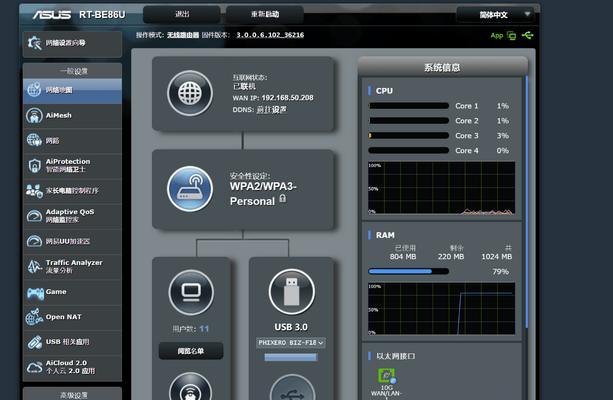Click the 804 MB used RAM value
613x400 pixels.
coord(403,257)
